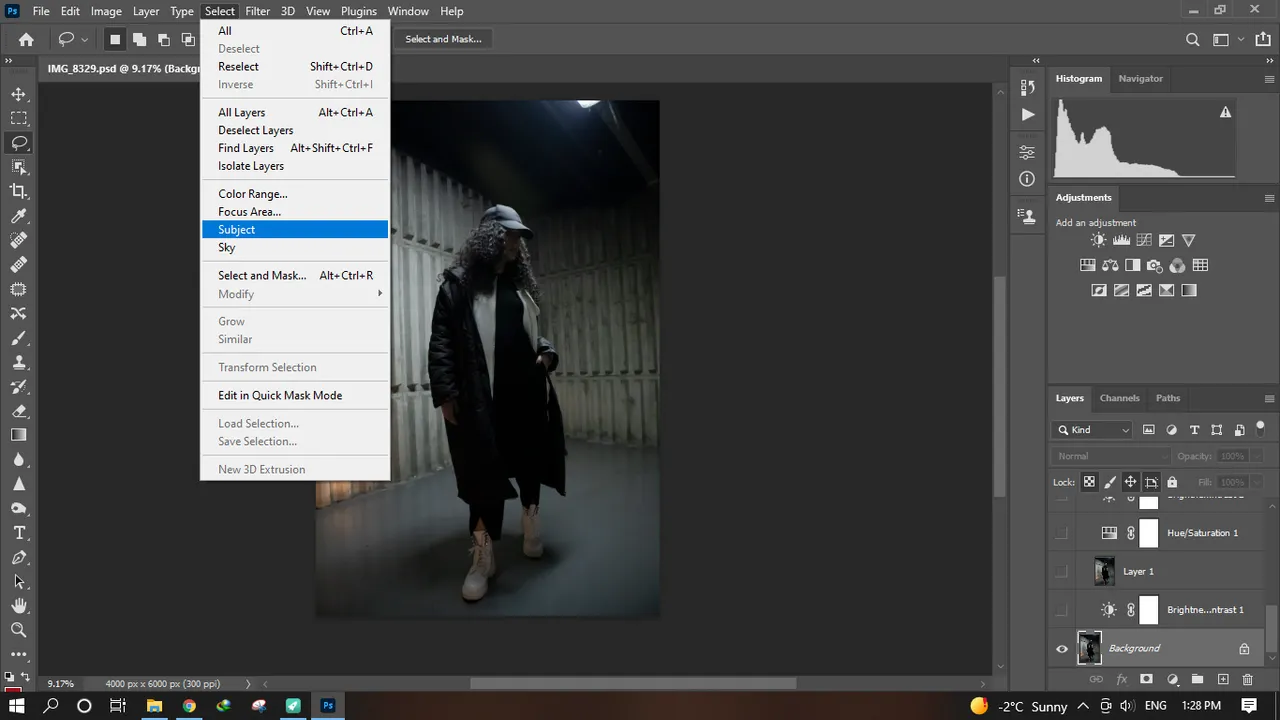
Task: Show the Hue/Saturation 1 layer
Action: coord(1061,533)
